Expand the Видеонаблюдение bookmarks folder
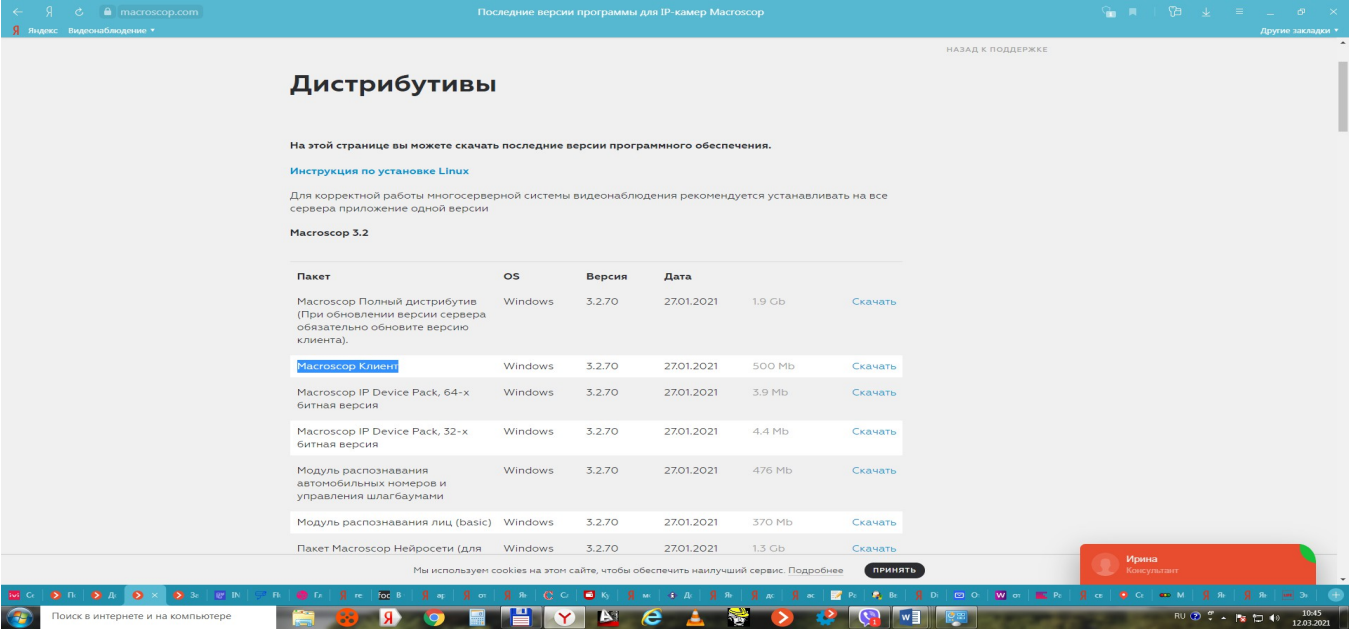The image size is (1350, 629). pos(111,31)
